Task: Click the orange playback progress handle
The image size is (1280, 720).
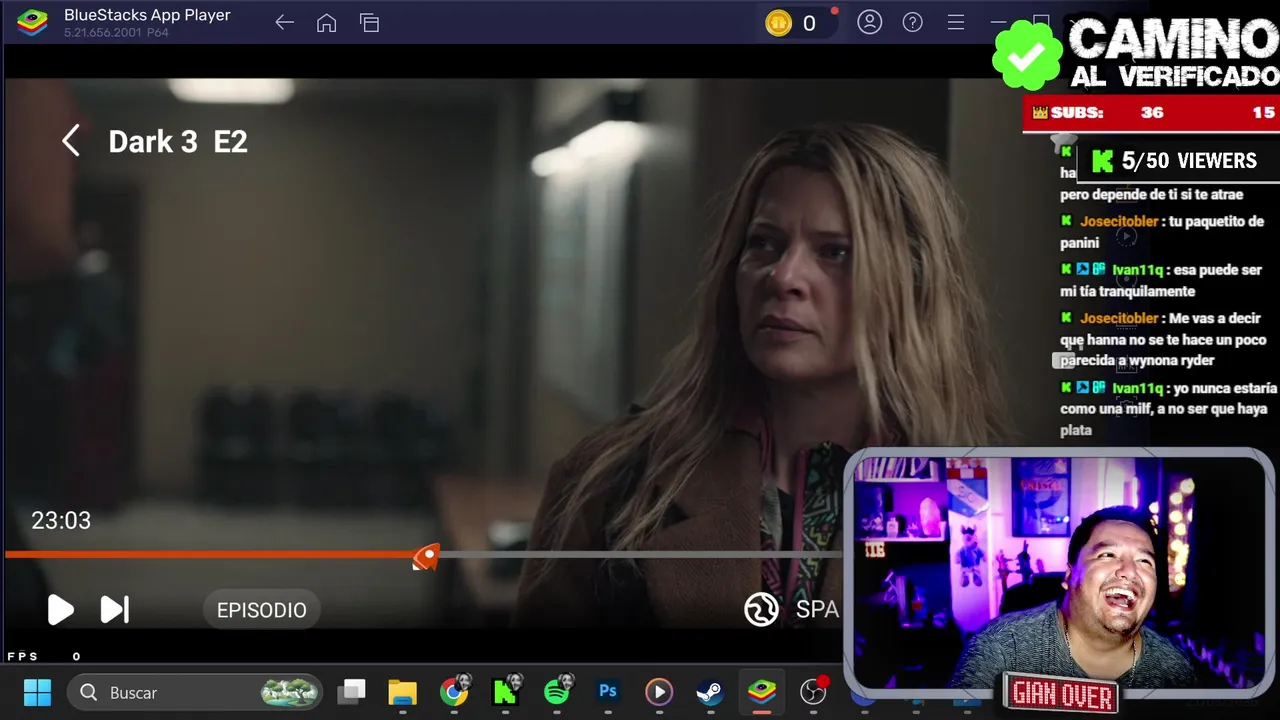Action: (x=427, y=556)
